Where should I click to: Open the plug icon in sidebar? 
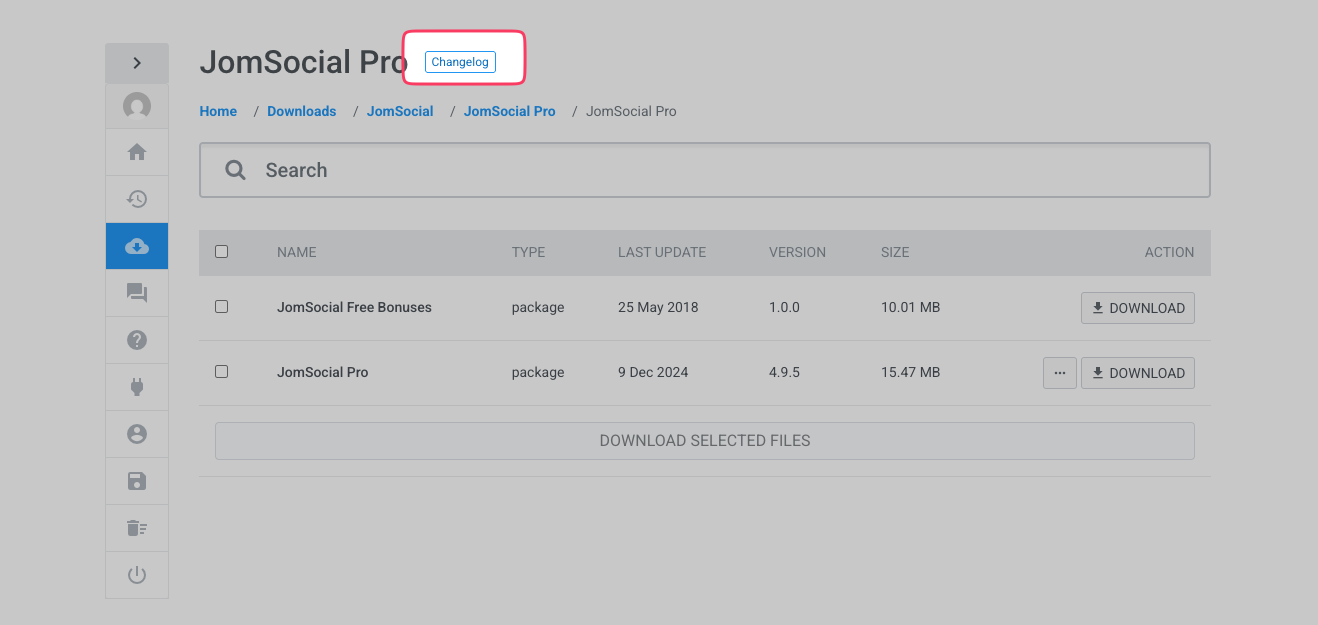tap(137, 387)
